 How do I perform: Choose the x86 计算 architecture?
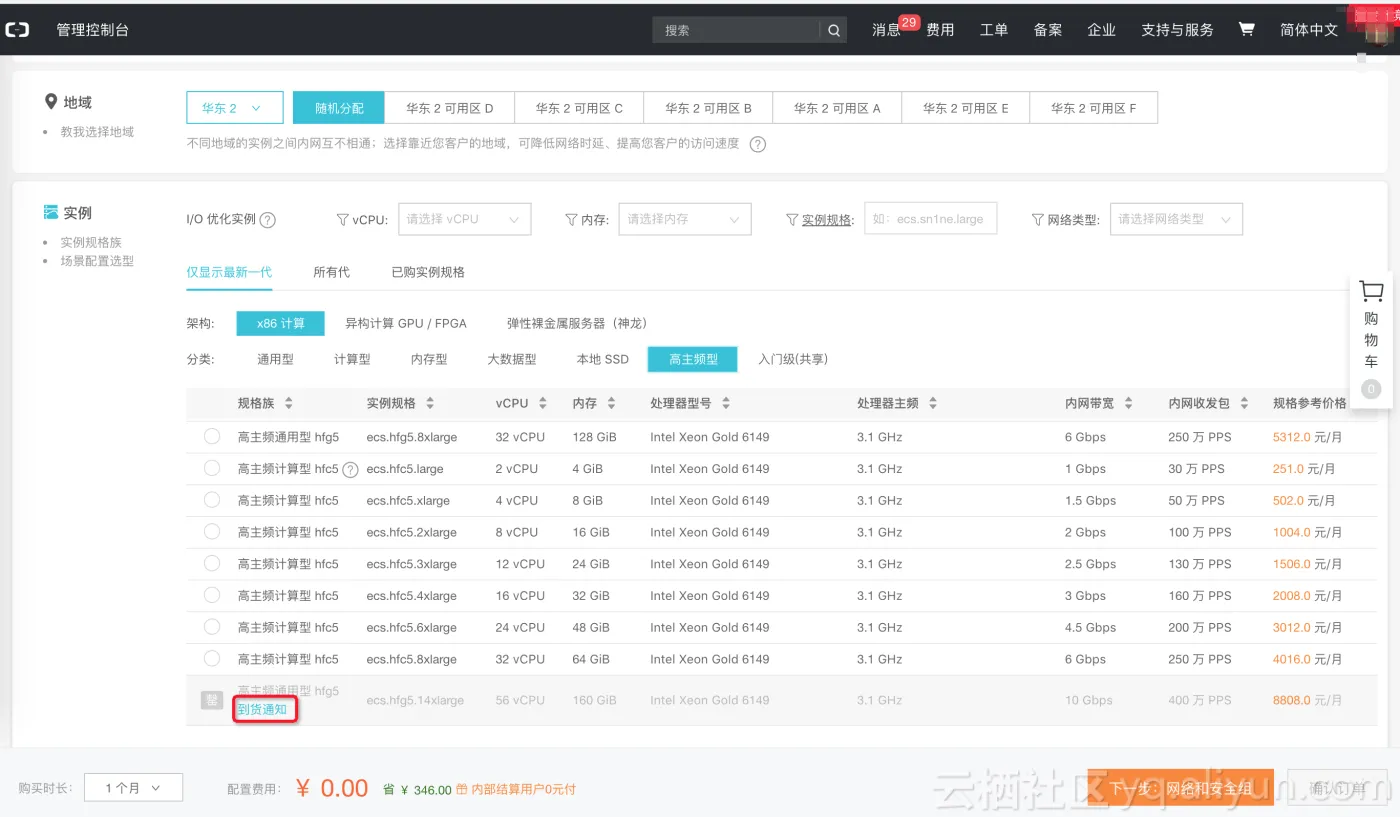281,323
